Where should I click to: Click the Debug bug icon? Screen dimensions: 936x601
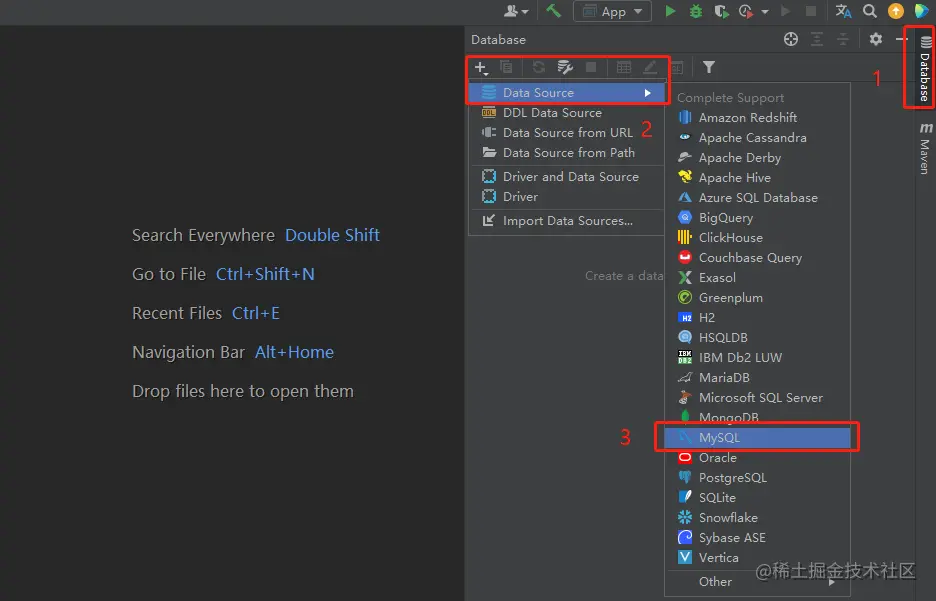pyautogui.click(x=695, y=11)
